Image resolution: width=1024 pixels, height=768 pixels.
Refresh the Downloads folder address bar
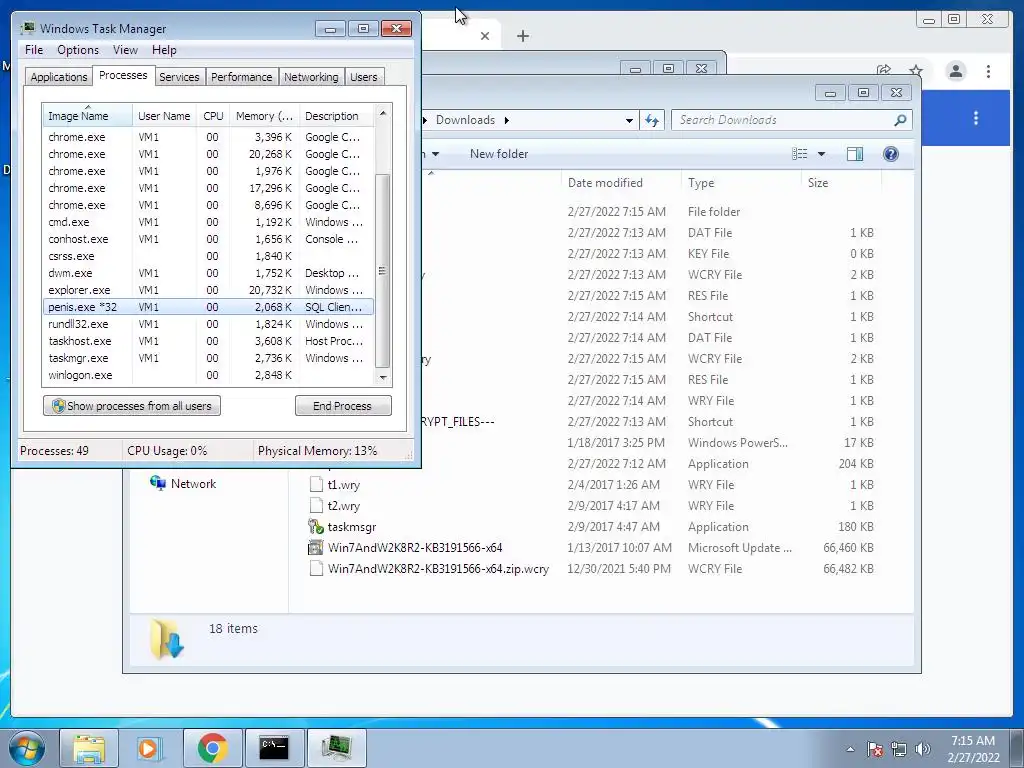tap(652, 120)
